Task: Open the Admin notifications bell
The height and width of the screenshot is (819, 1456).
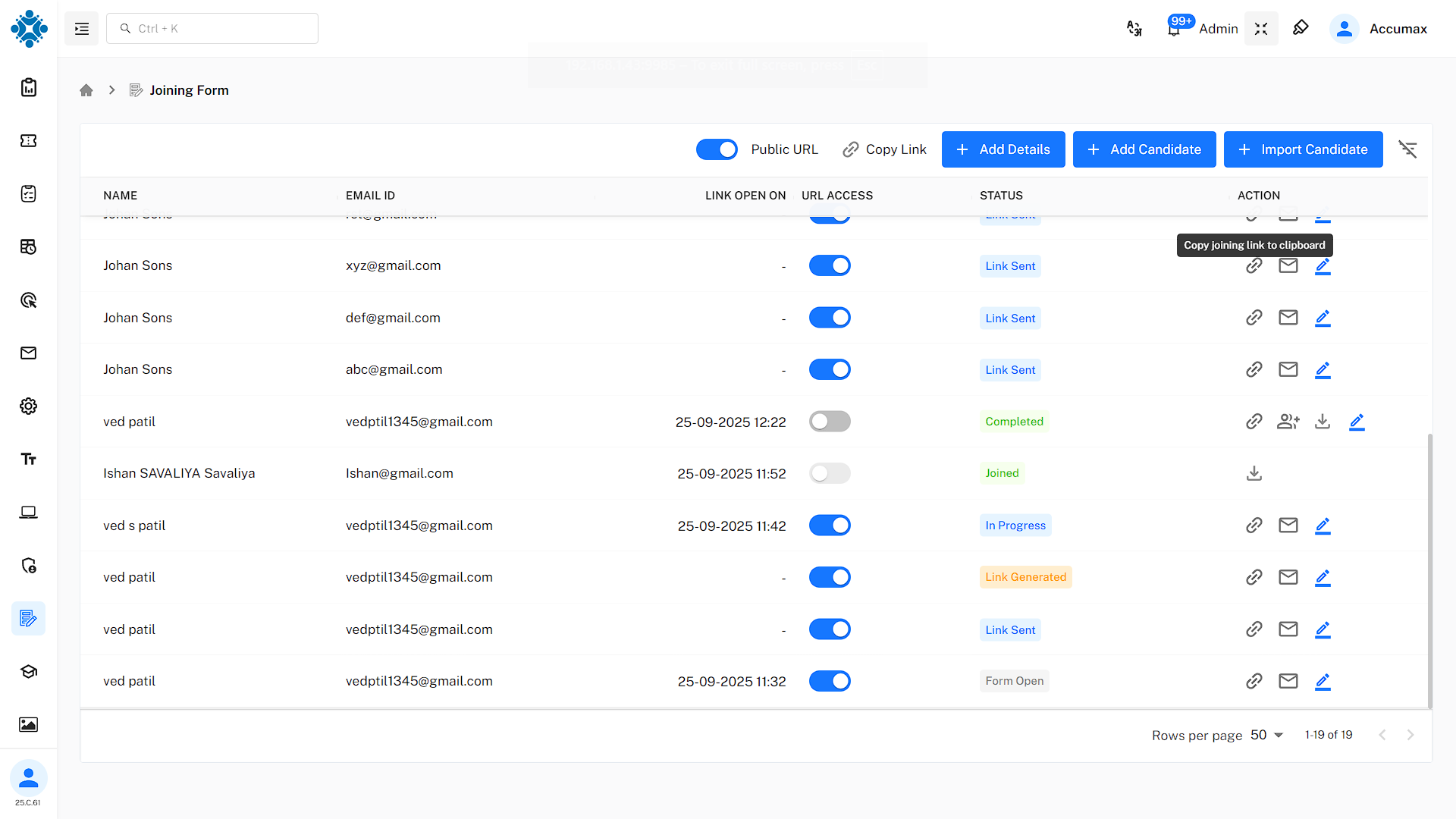Action: point(1175,30)
